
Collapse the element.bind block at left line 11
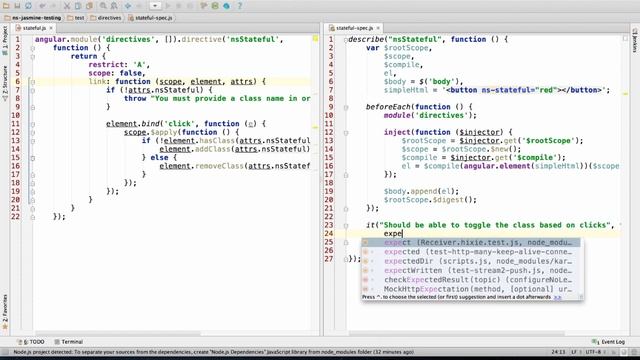tap(33, 124)
